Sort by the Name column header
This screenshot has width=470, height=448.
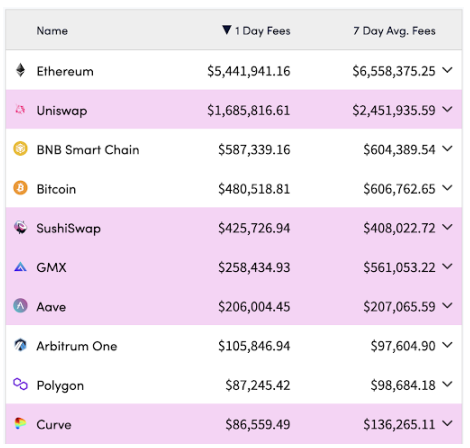point(52,31)
